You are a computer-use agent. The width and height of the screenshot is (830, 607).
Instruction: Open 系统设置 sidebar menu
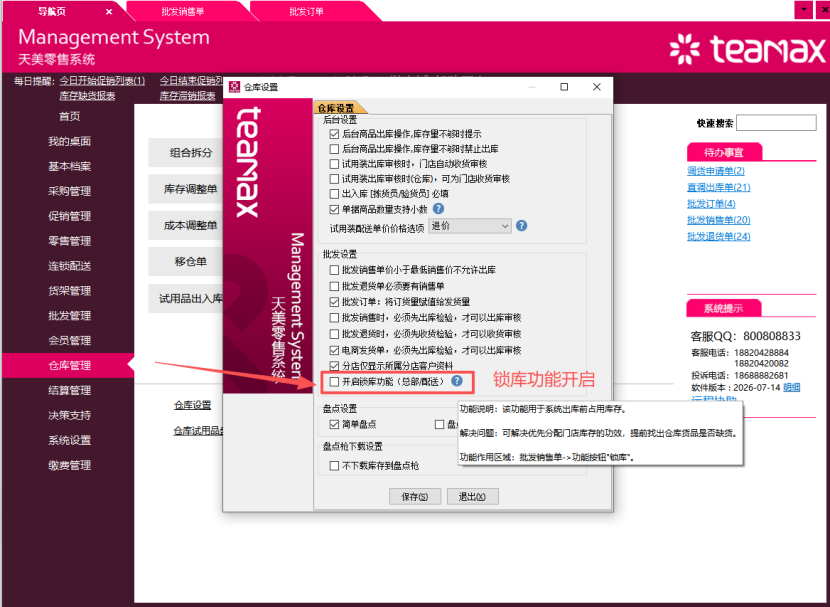(x=69, y=440)
